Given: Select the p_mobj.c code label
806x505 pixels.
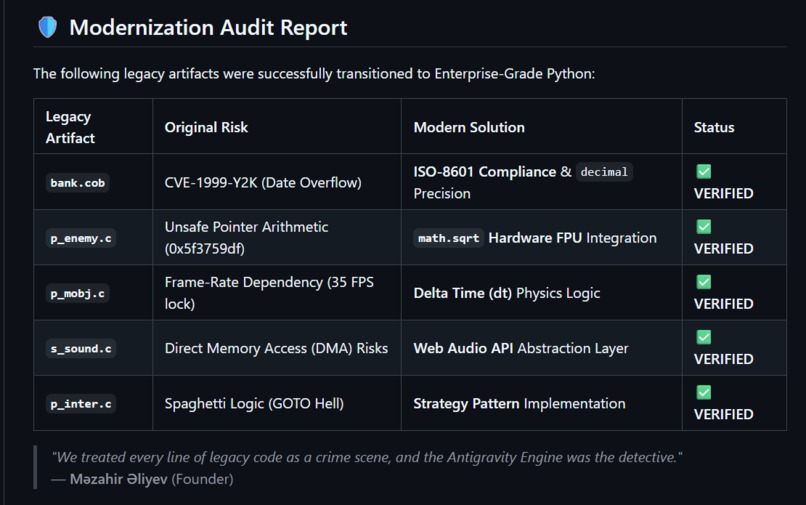Looking at the screenshot, I should tap(78, 293).
